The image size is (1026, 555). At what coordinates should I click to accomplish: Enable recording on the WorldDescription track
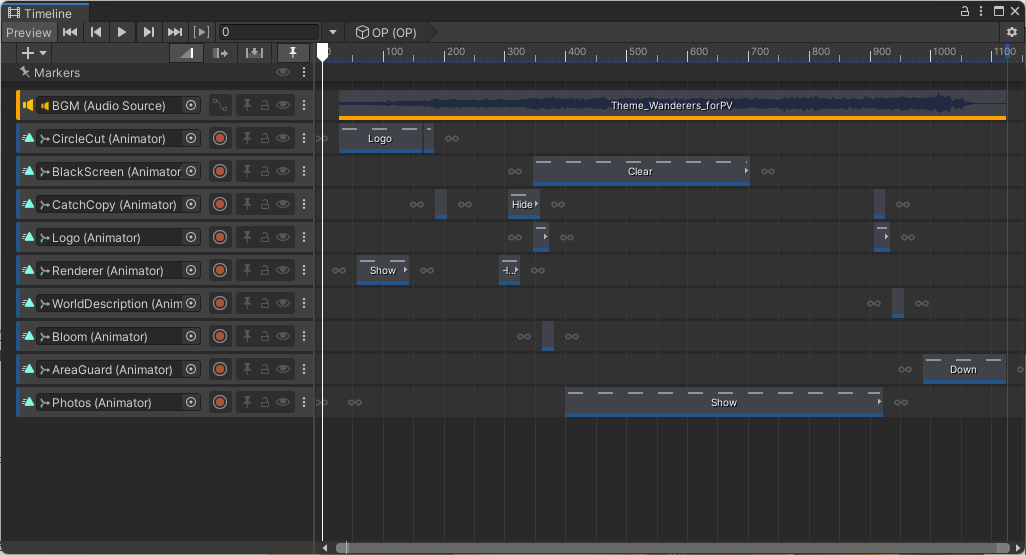tap(220, 303)
